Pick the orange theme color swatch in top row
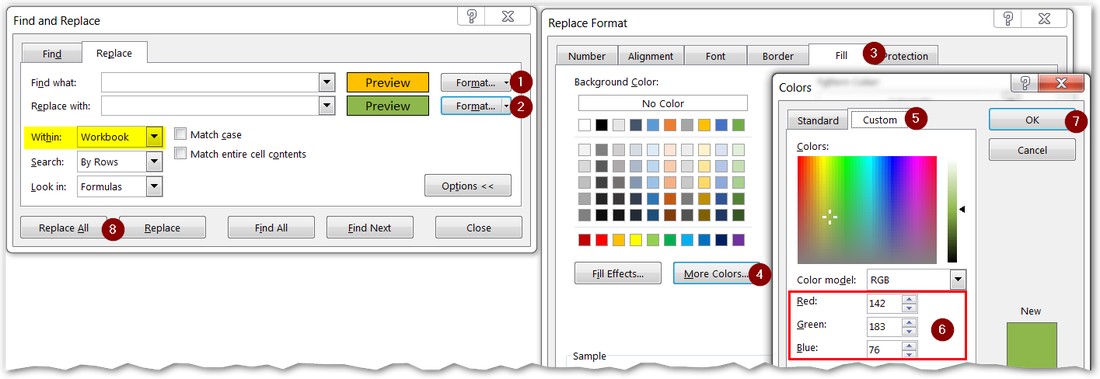 670,125
